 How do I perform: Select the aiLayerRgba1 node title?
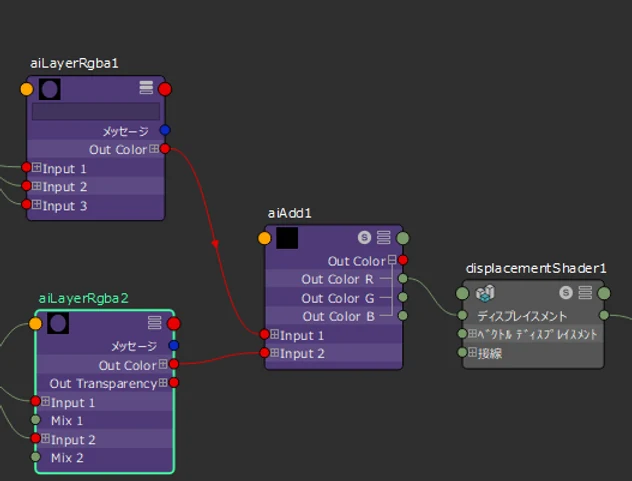point(74,63)
